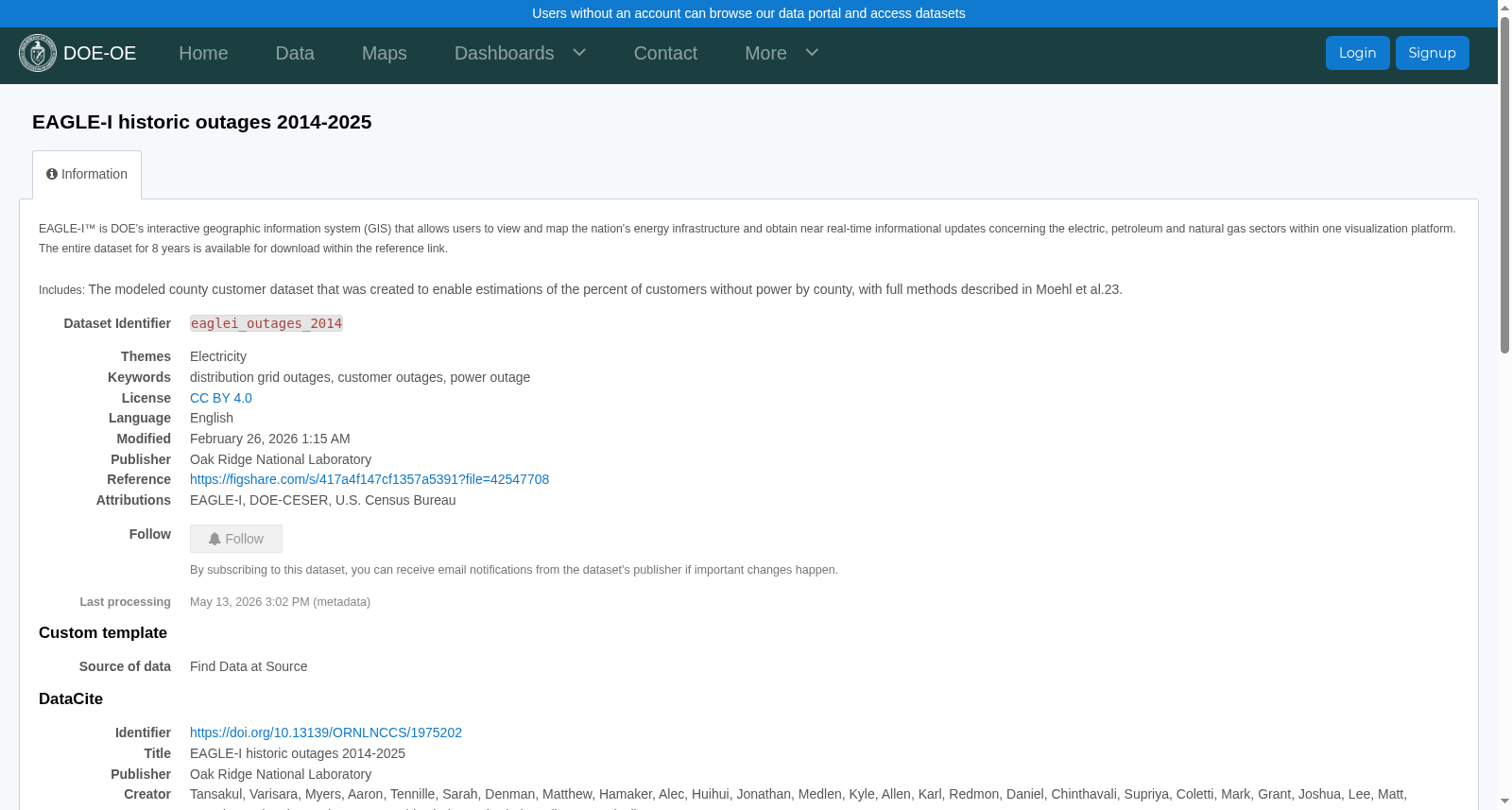Click the page scrollbar thumb
The height and width of the screenshot is (810, 1512).
[1504, 184]
